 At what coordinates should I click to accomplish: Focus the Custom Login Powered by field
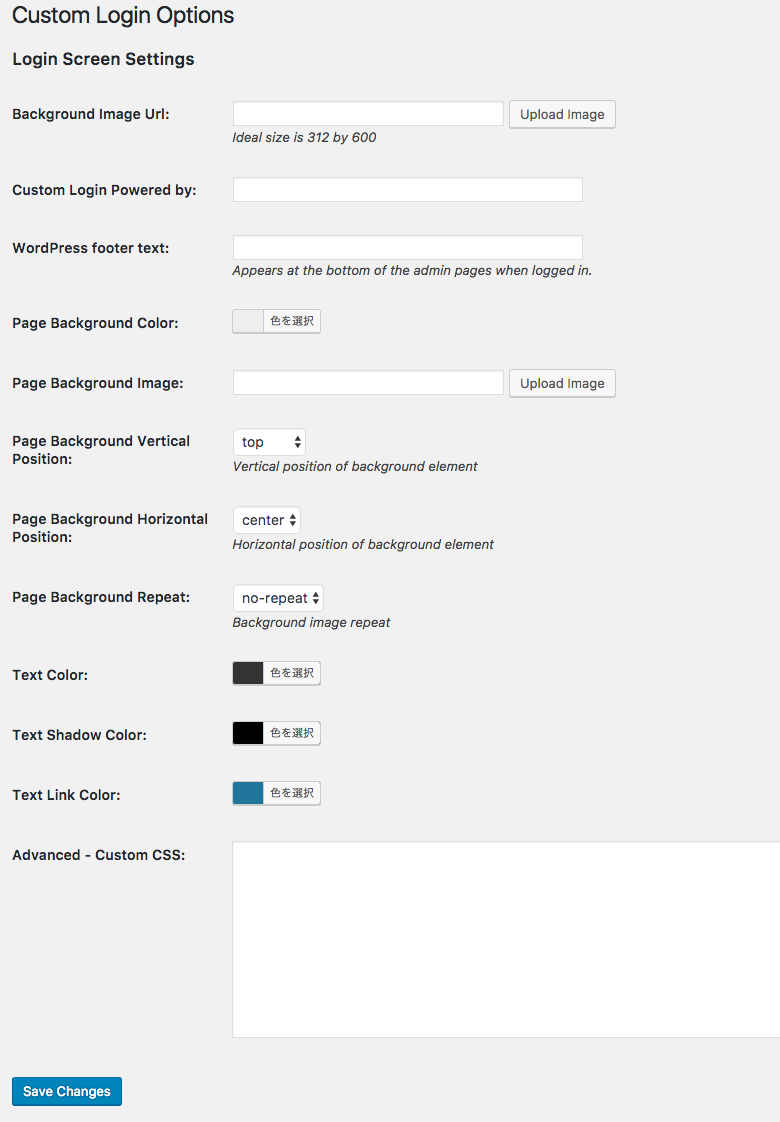pyautogui.click(x=407, y=190)
